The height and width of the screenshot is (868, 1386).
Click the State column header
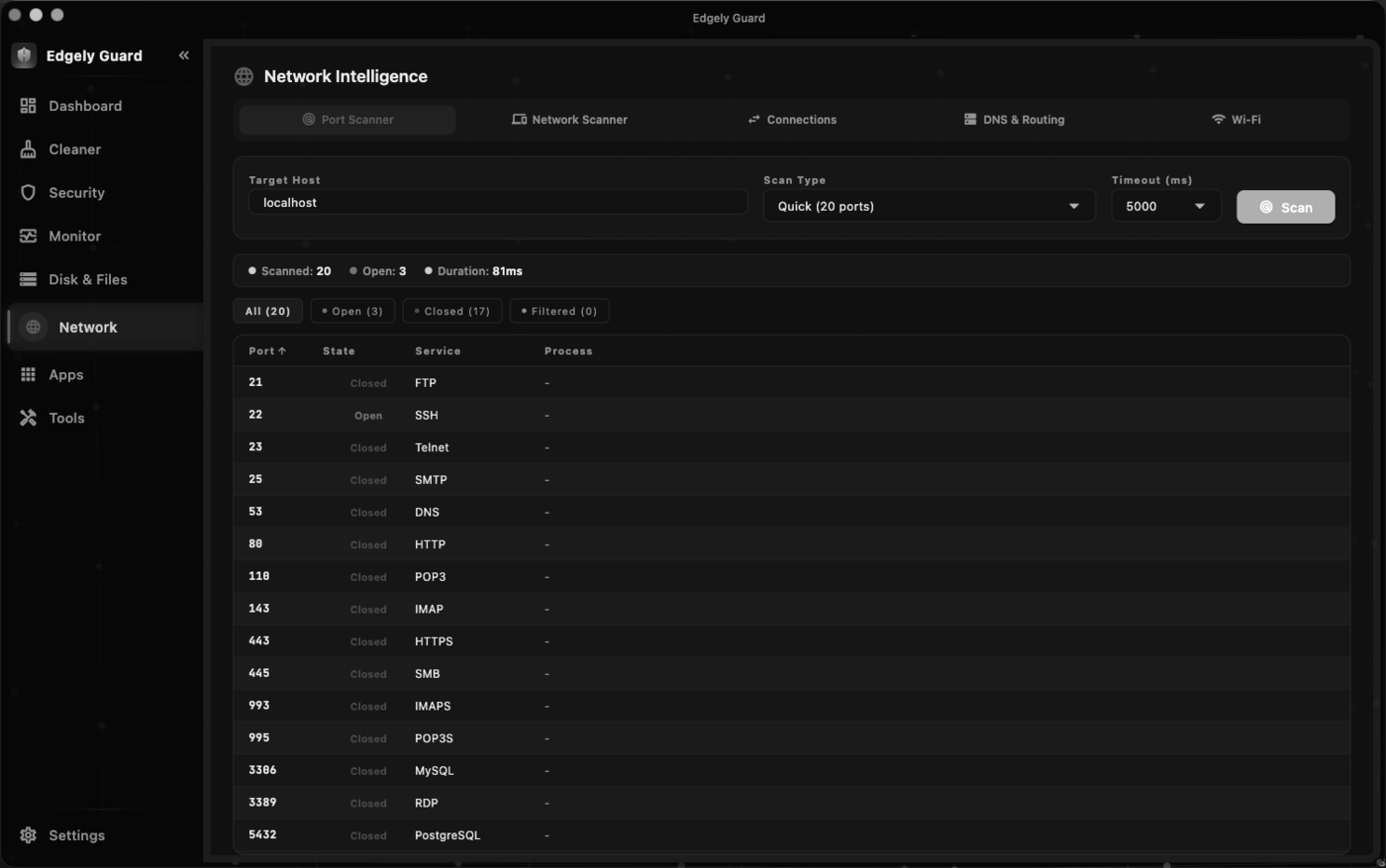pyautogui.click(x=339, y=351)
